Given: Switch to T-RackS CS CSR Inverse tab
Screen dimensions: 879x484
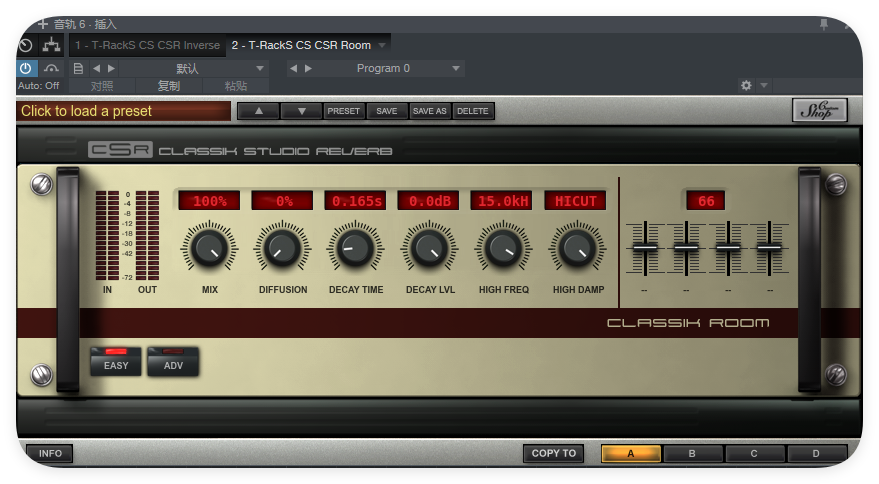Looking at the screenshot, I should click(x=147, y=45).
